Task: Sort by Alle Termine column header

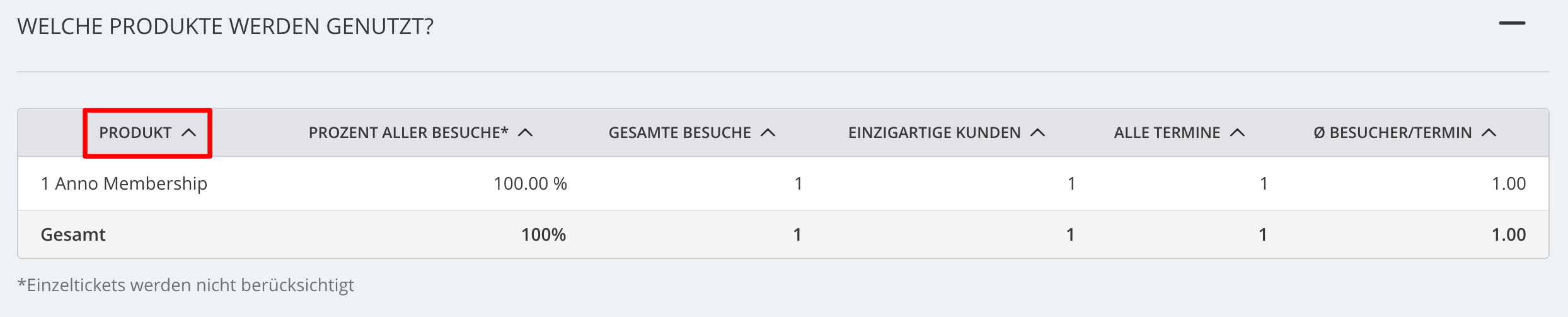Action: [1167, 133]
